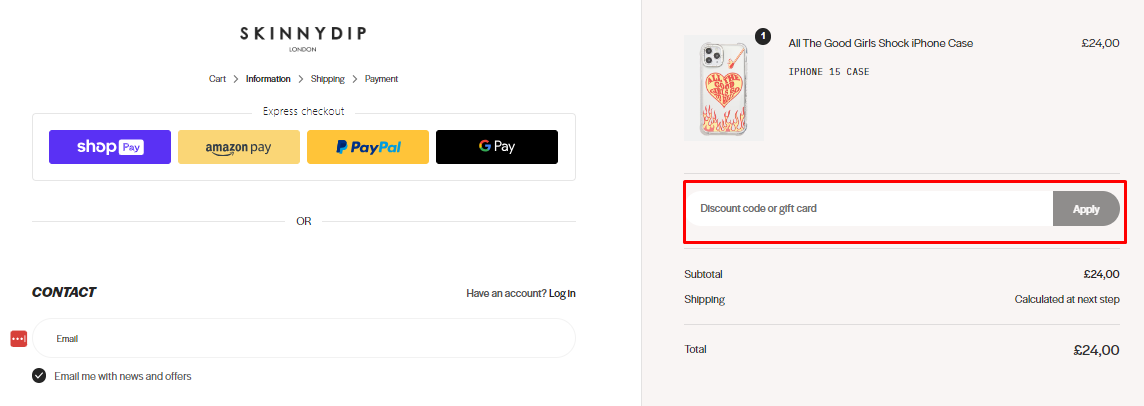Viewport: 1144px width, 406px height.
Task: Check out using Google Pay
Action: point(497,147)
